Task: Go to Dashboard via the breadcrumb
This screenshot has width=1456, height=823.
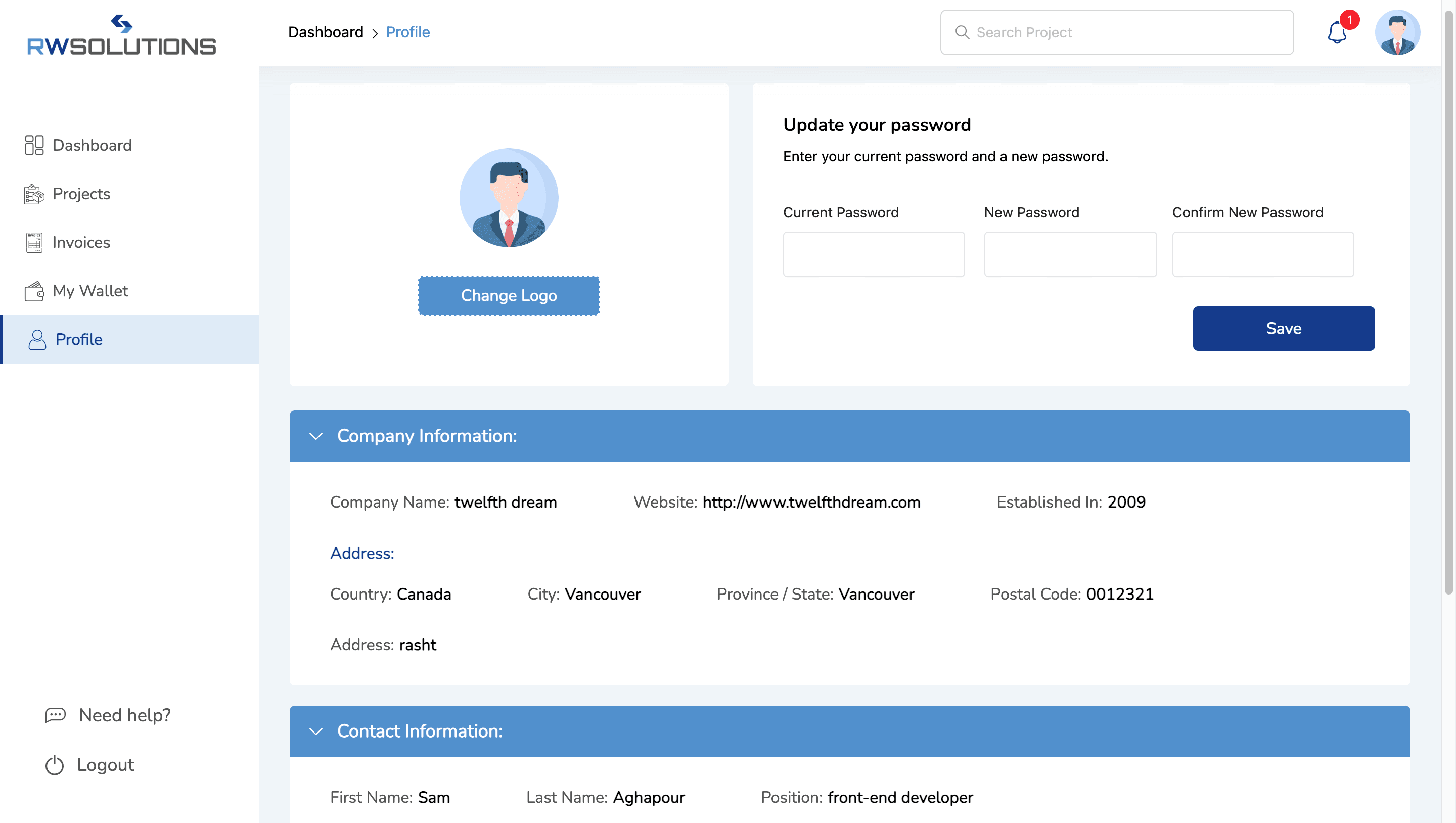Action: coord(326,32)
